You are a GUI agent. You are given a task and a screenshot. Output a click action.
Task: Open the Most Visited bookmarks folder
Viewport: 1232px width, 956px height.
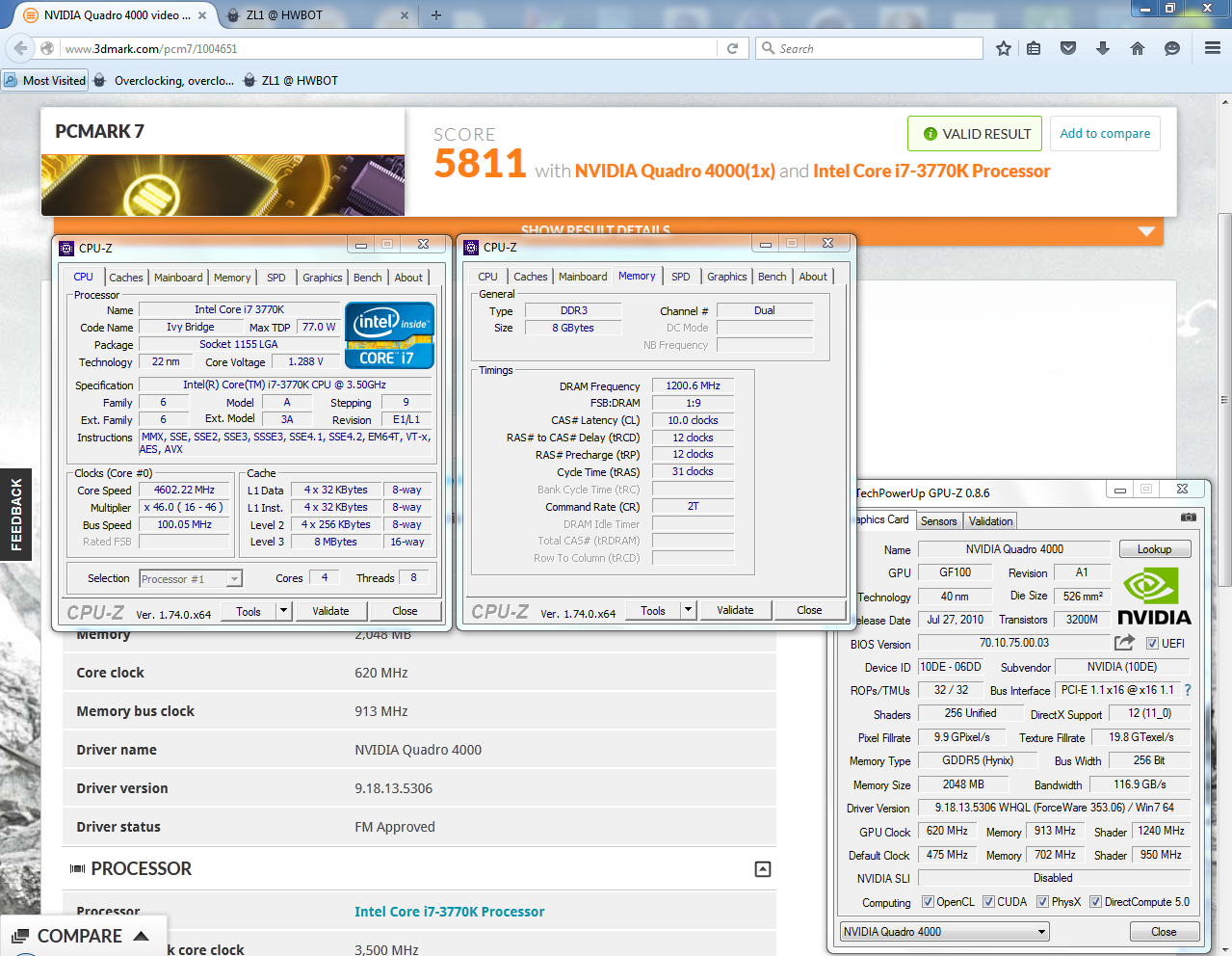(x=45, y=81)
